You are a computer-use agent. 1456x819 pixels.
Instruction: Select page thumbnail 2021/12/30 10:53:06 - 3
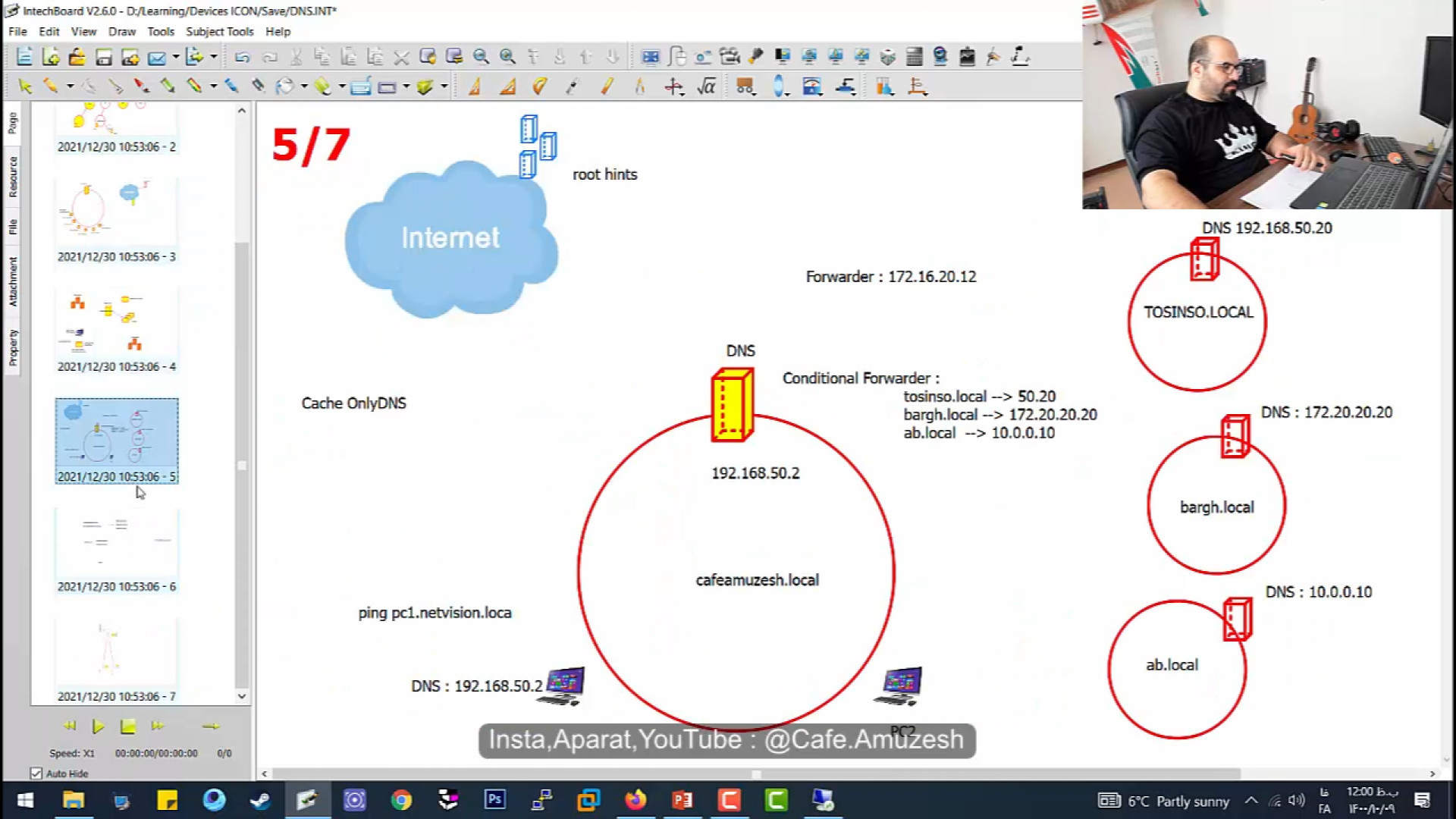pos(117,220)
